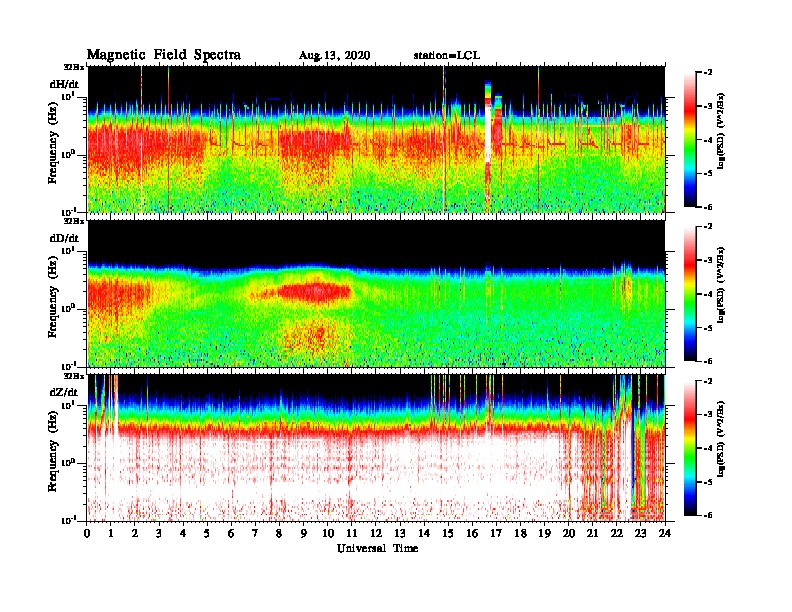Click the "dZ/dt" panel label
Image resolution: width=792 pixels, height=612 pixels.
[x=64, y=392]
